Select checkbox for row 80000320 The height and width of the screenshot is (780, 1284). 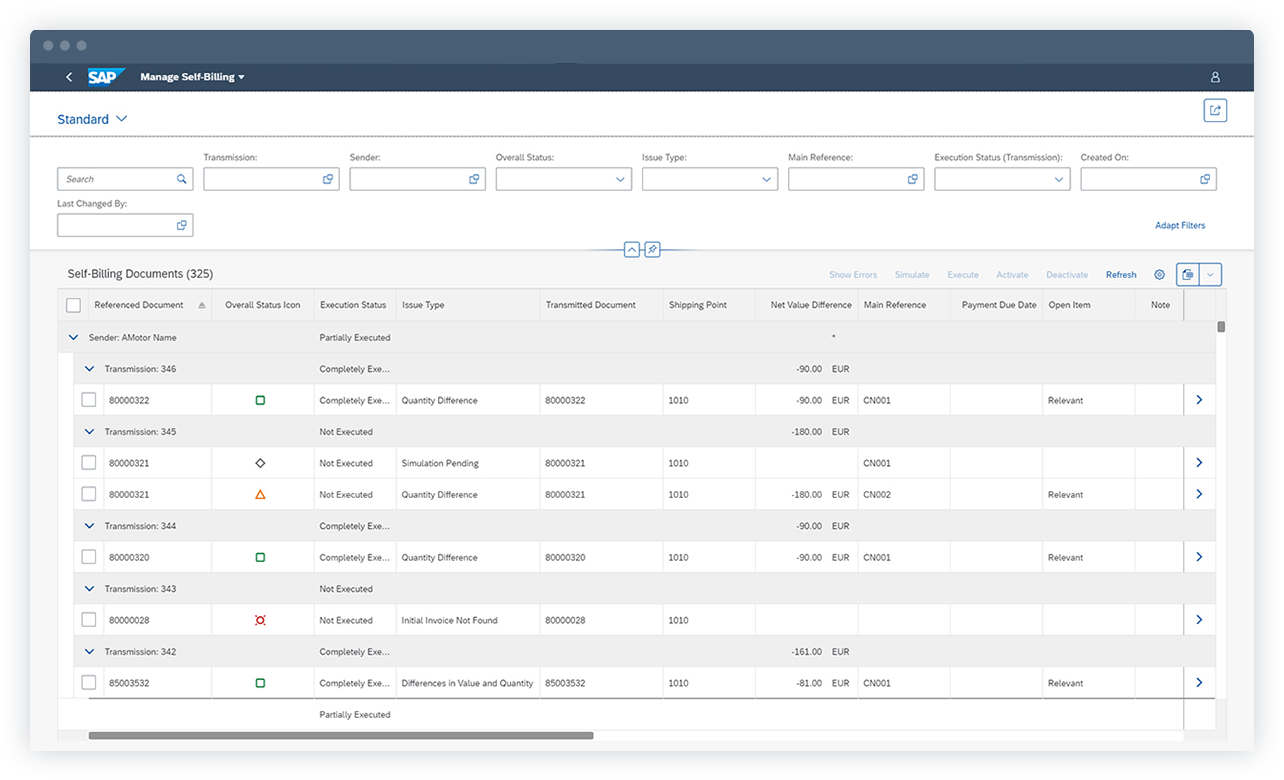[89, 556]
